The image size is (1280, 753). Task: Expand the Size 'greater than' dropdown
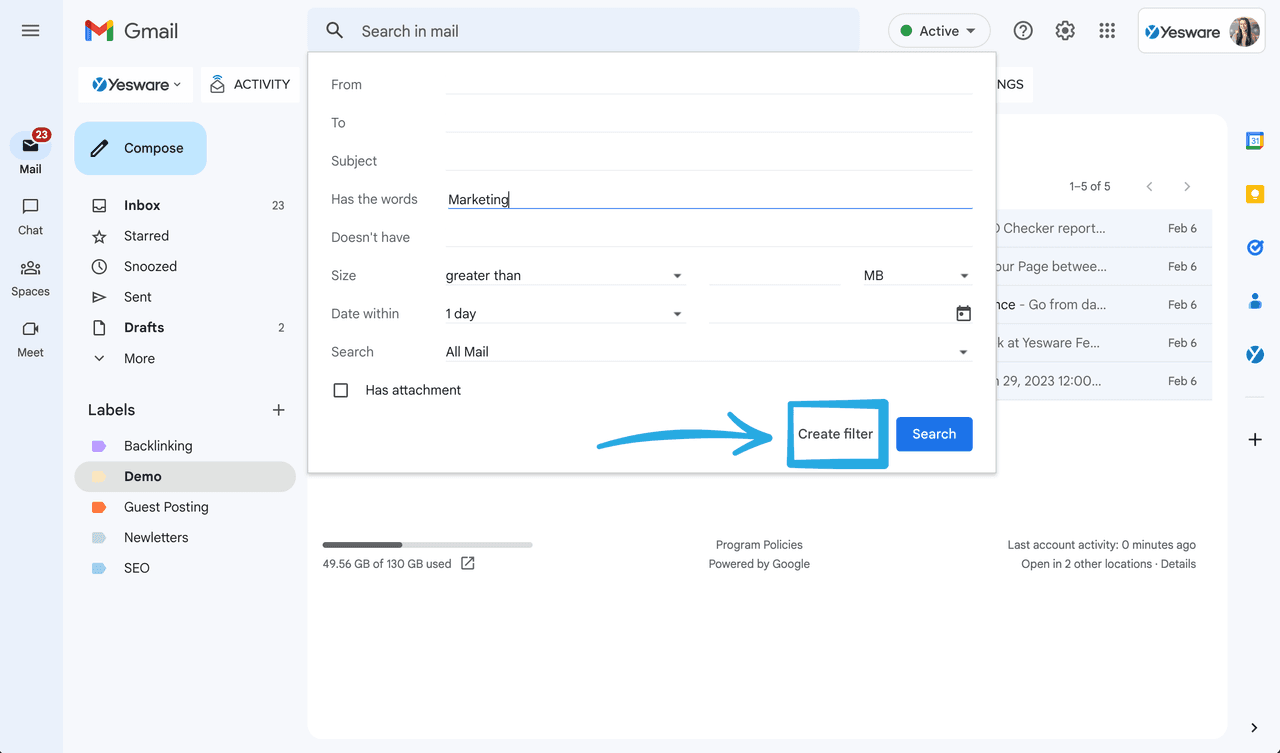point(565,275)
